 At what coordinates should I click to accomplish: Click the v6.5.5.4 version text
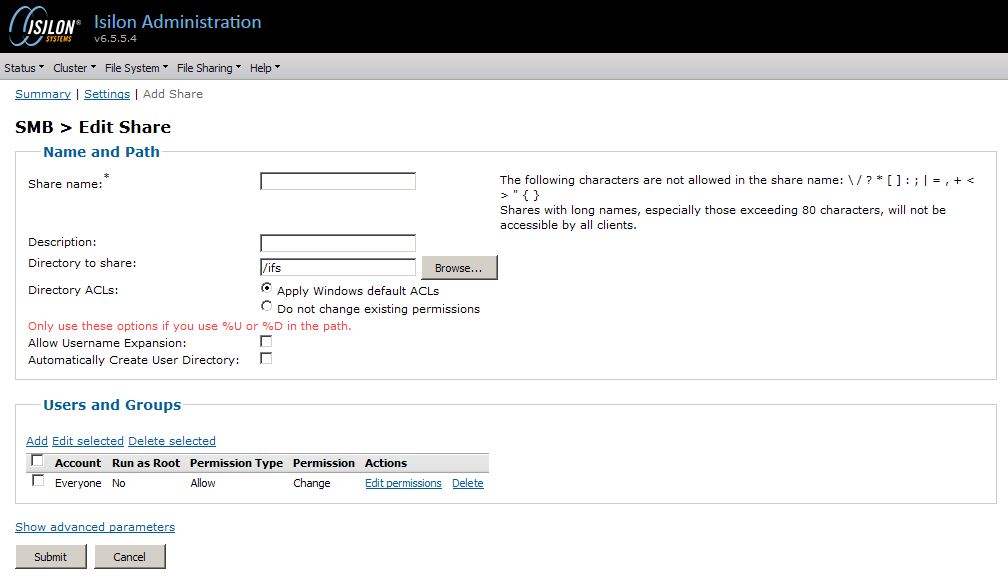(x=115, y=39)
